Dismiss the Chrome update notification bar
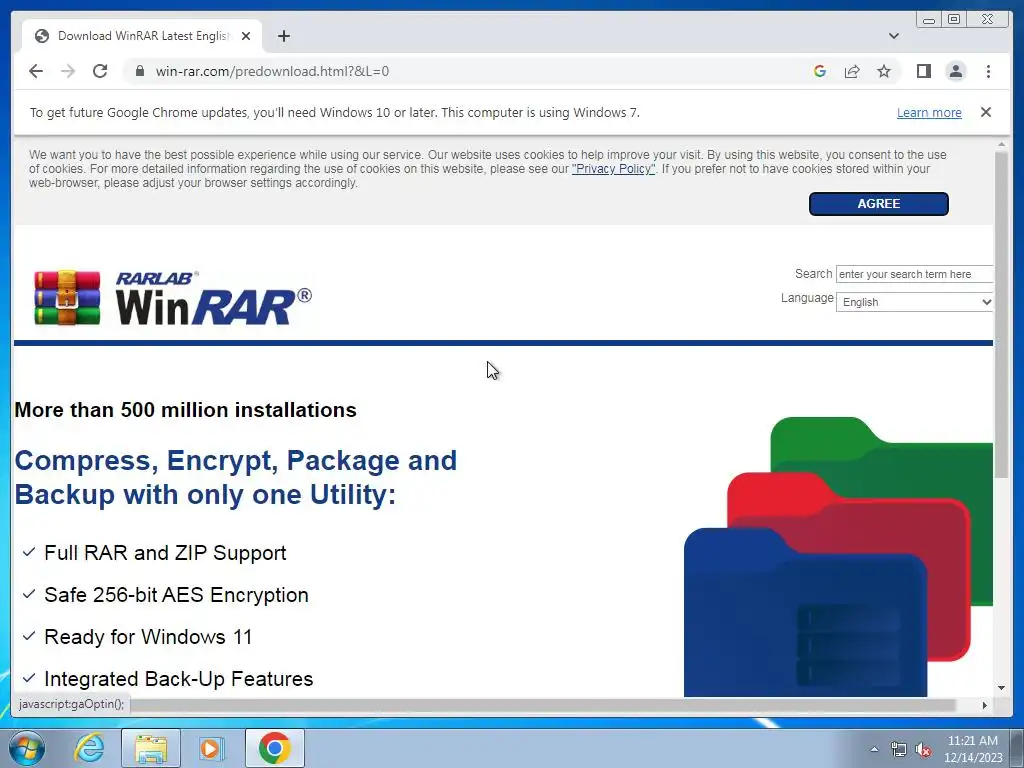This screenshot has height=768, width=1024. 985,112
